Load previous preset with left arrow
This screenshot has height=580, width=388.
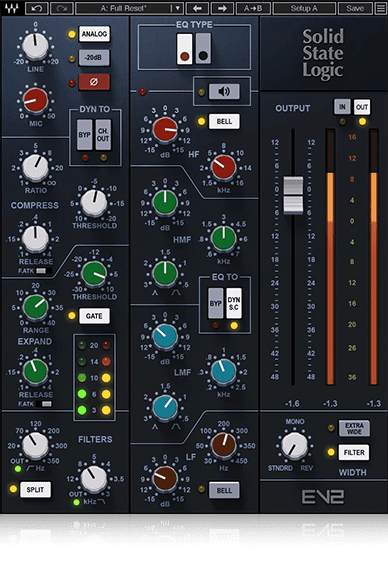[x=197, y=8]
